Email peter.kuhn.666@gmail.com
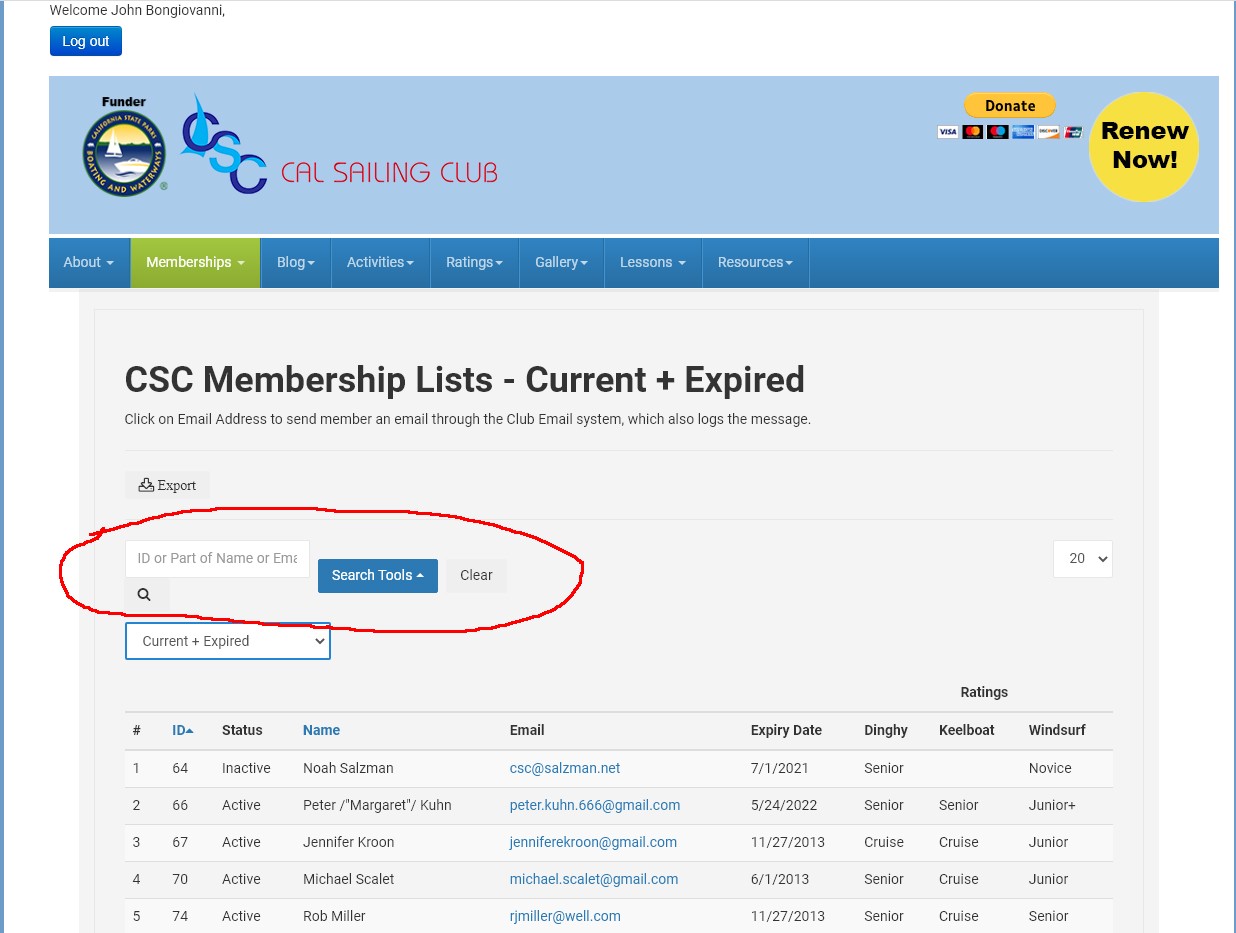This screenshot has width=1236, height=933. point(595,805)
